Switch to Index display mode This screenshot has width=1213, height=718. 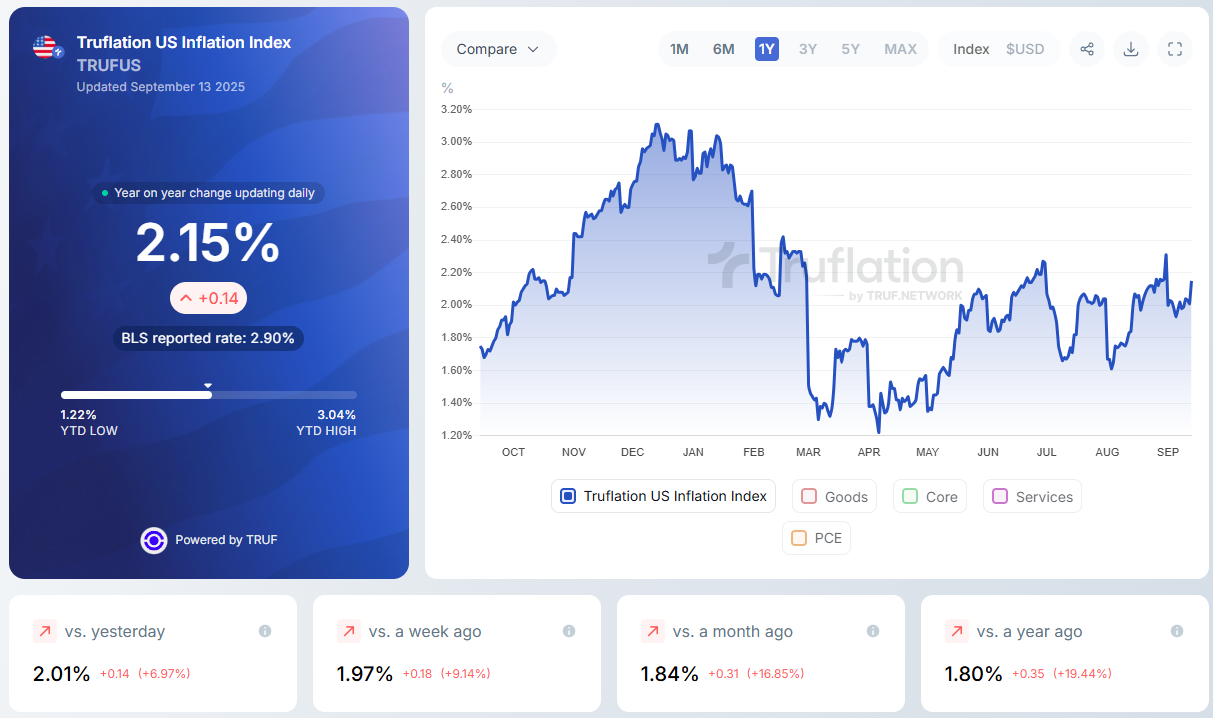[x=971, y=49]
